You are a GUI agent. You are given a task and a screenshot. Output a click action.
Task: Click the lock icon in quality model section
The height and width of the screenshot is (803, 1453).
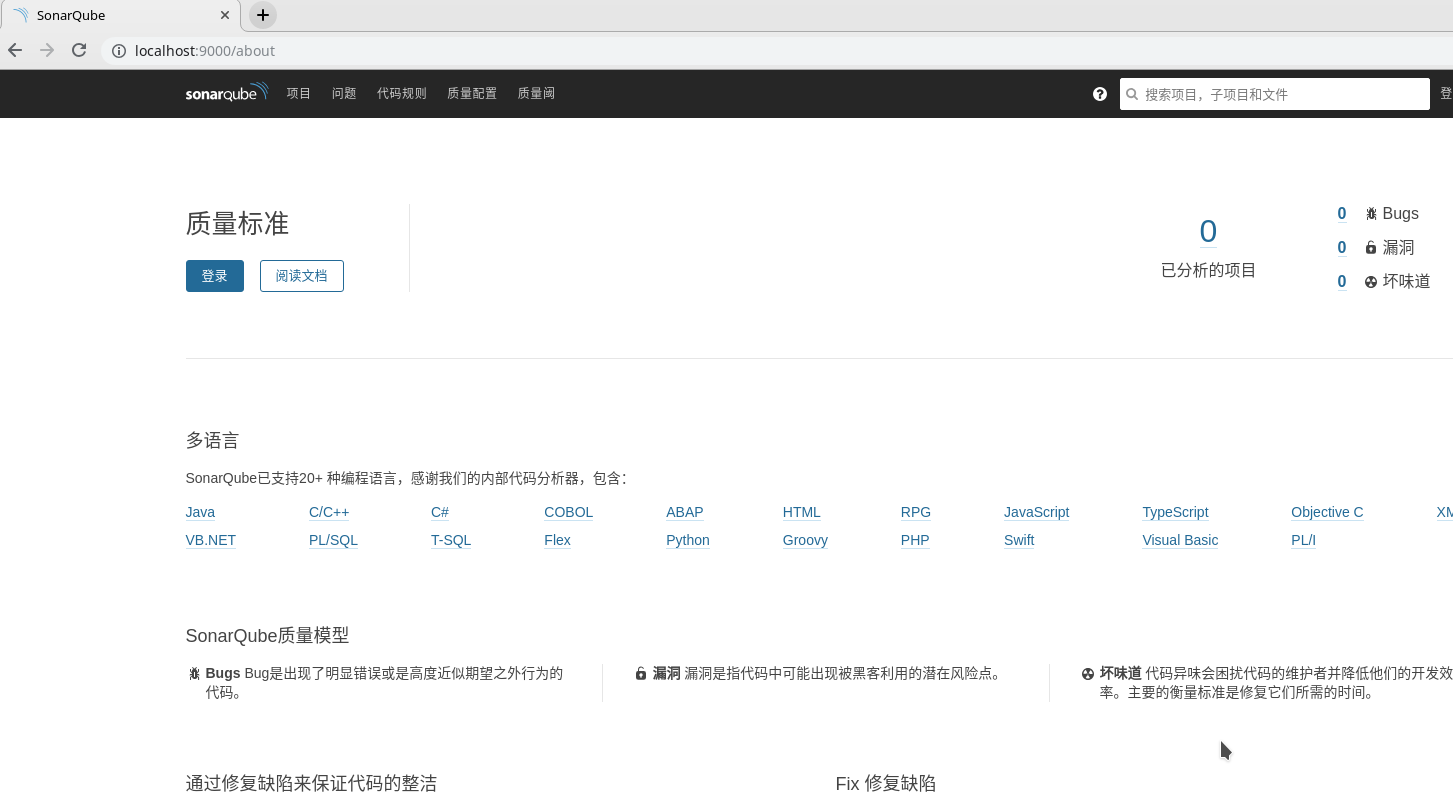coord(641,674)
